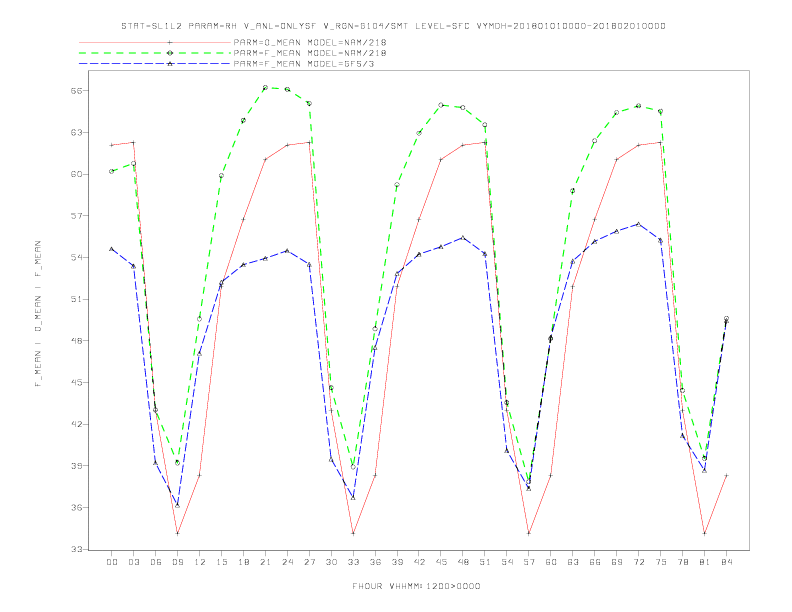
Task: Click x-axis tick label 24
Action: (287, 562)
